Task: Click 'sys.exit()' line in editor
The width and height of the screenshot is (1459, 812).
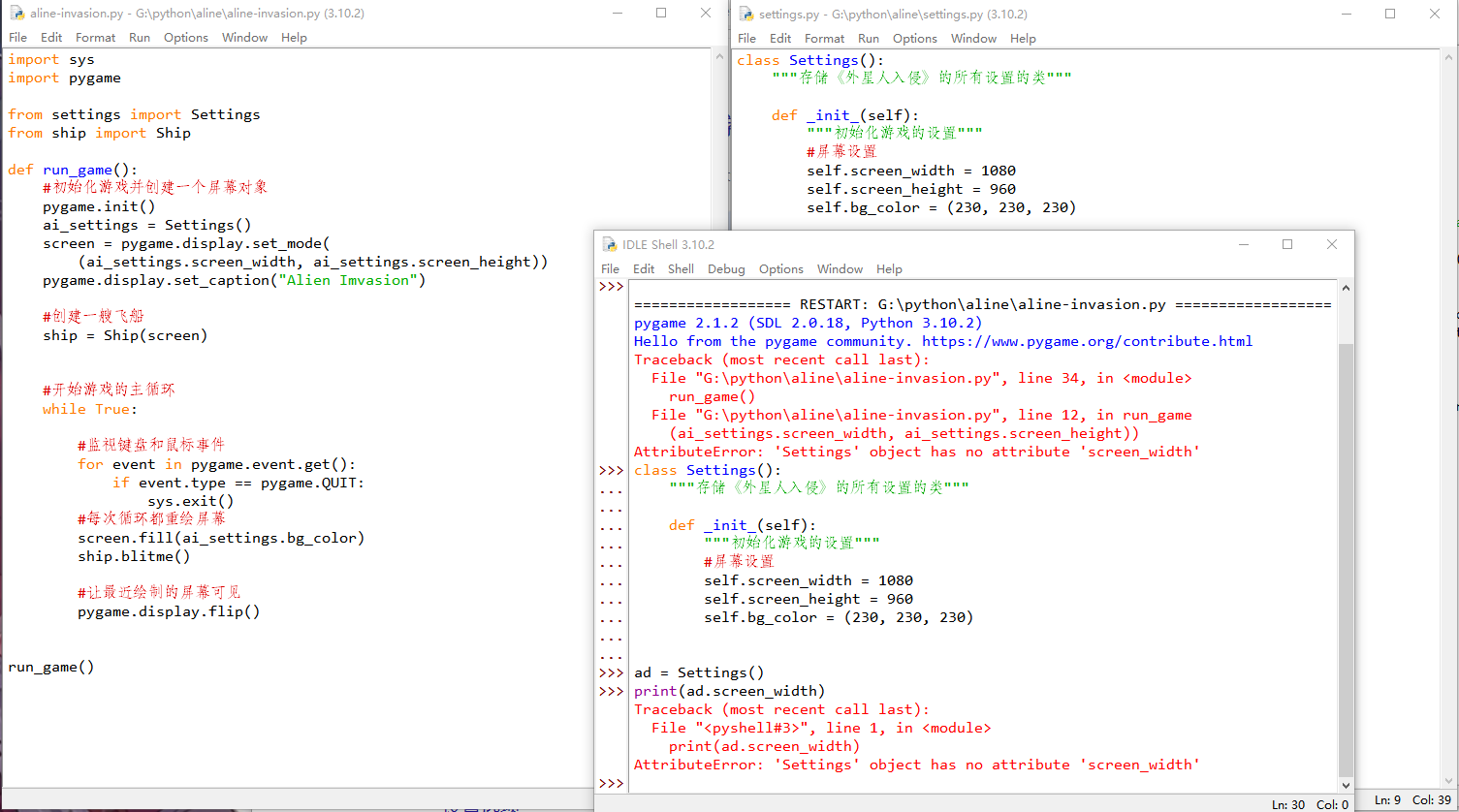Action: point(190,501)
